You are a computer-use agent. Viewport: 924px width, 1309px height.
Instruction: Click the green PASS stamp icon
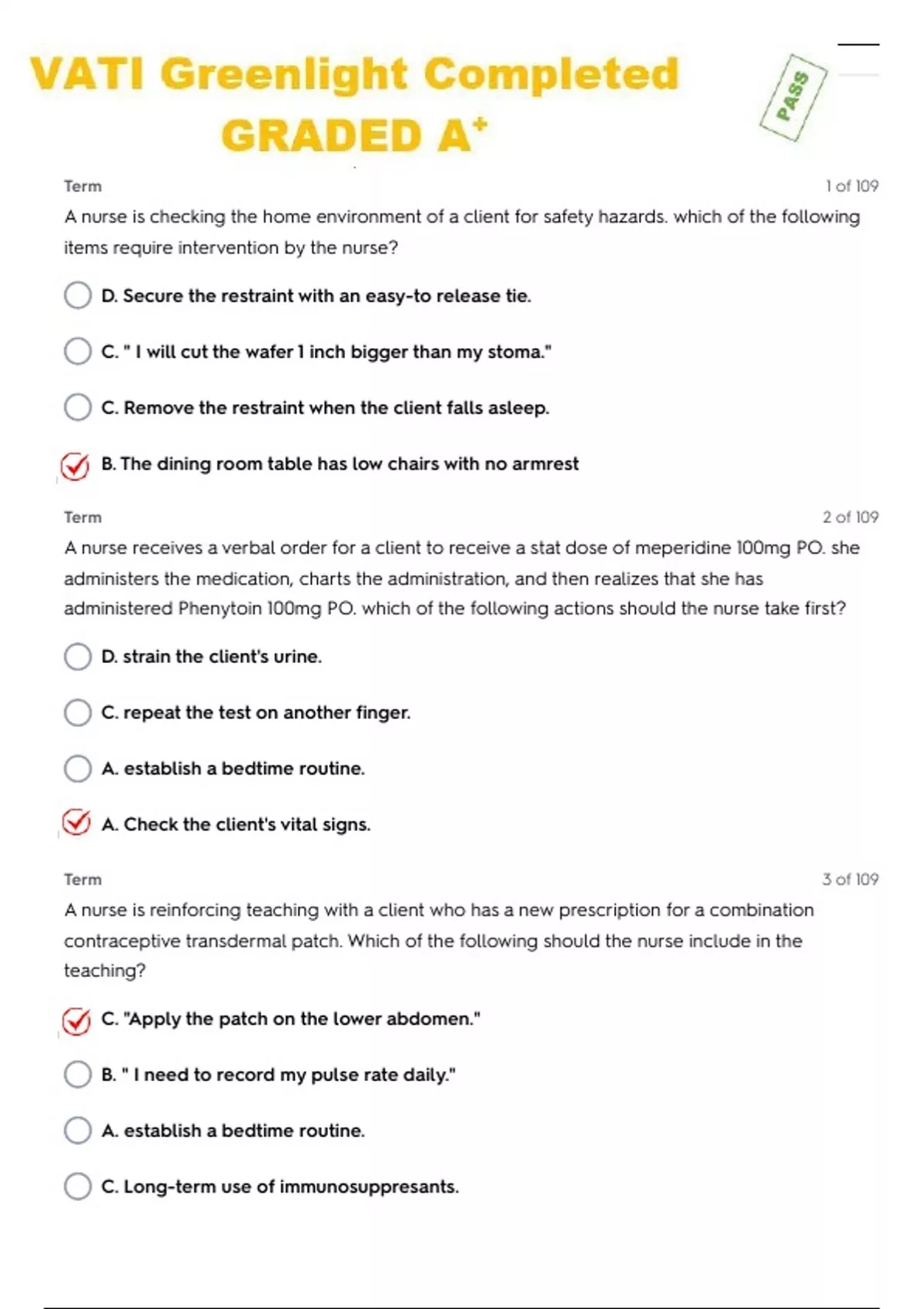coord(793,98)
